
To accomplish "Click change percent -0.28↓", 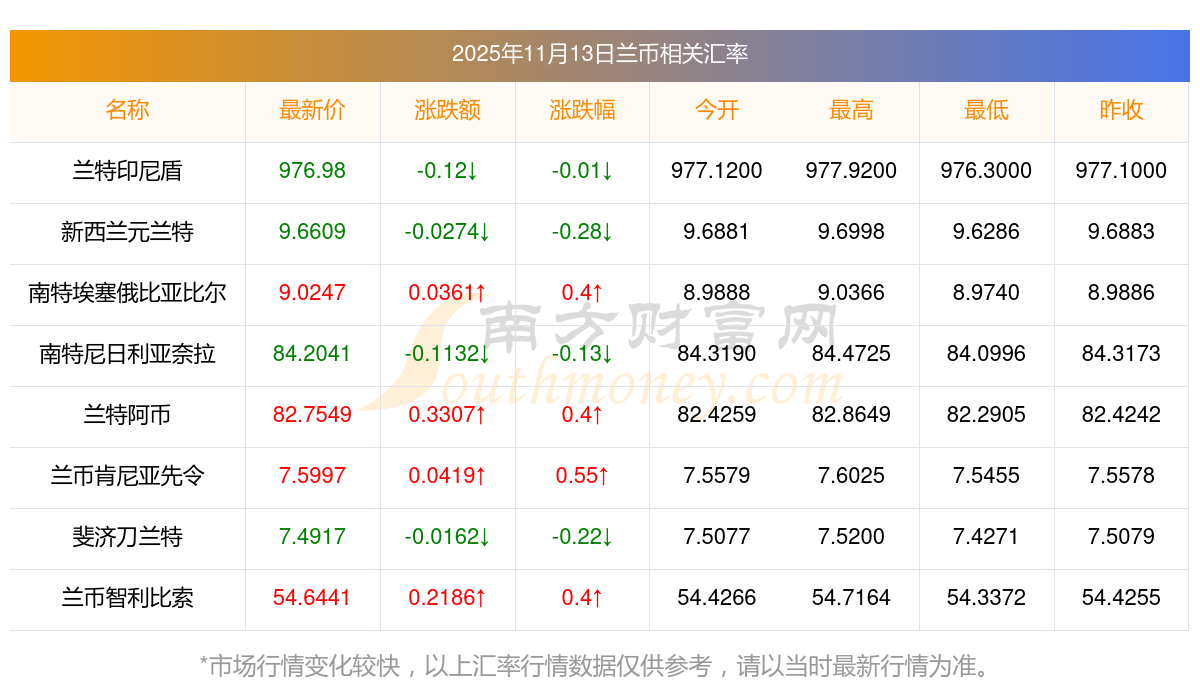I will [x=582, y=232].
